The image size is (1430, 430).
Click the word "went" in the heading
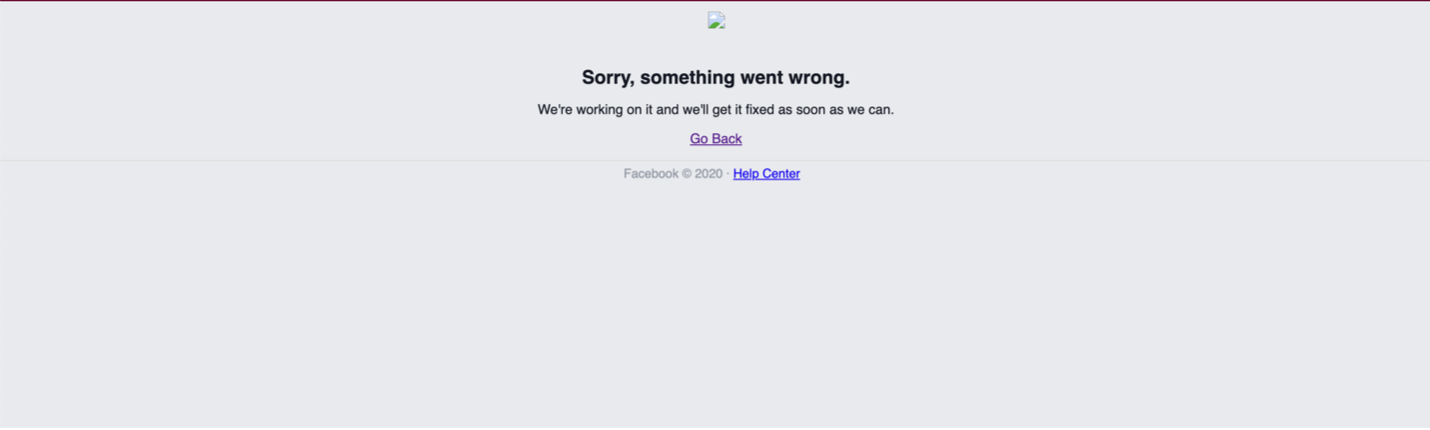point(762,78)
